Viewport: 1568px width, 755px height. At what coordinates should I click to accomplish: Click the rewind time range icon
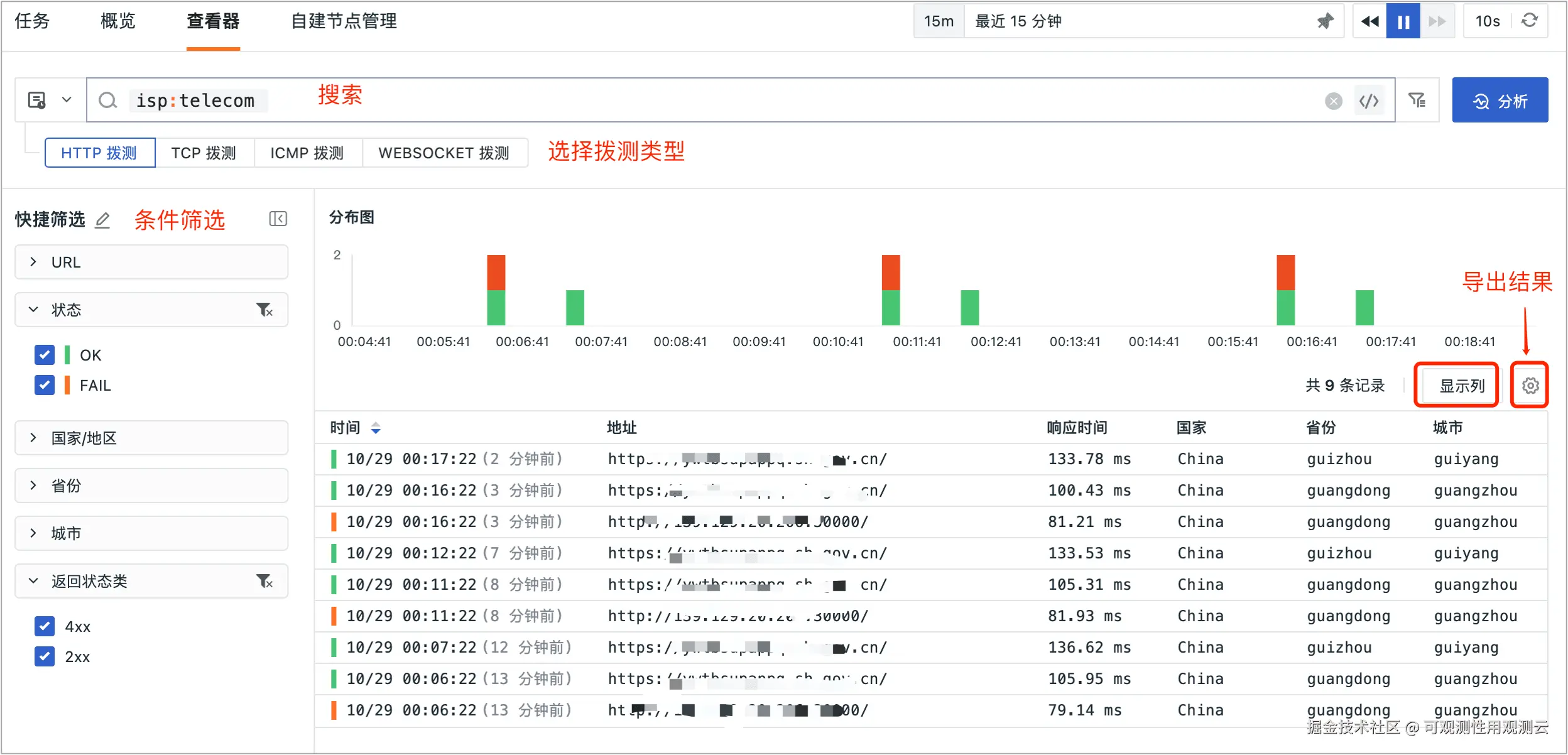pos(1369,21)
